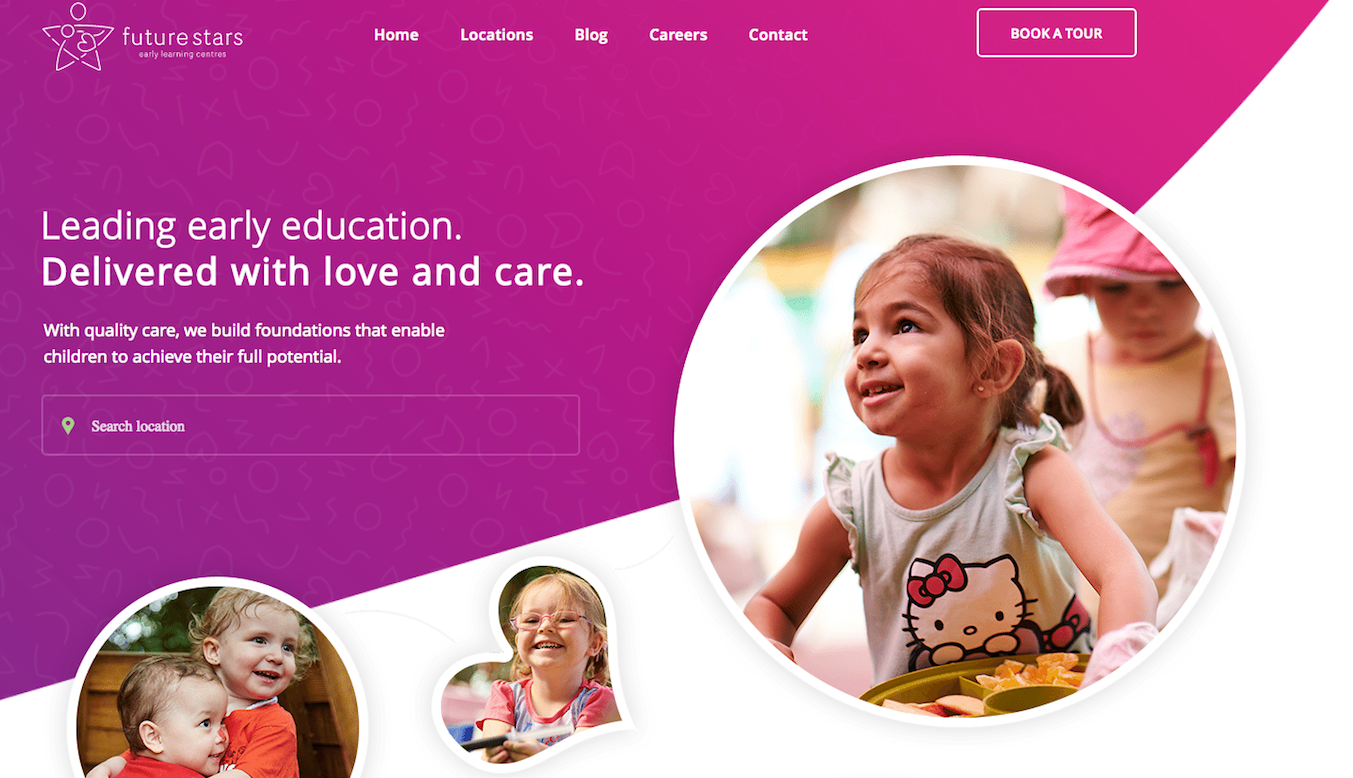The image size is (1353, 778).
Task: Click the green map pin icon
Action: pyautogui.click(x=68, y=426)
